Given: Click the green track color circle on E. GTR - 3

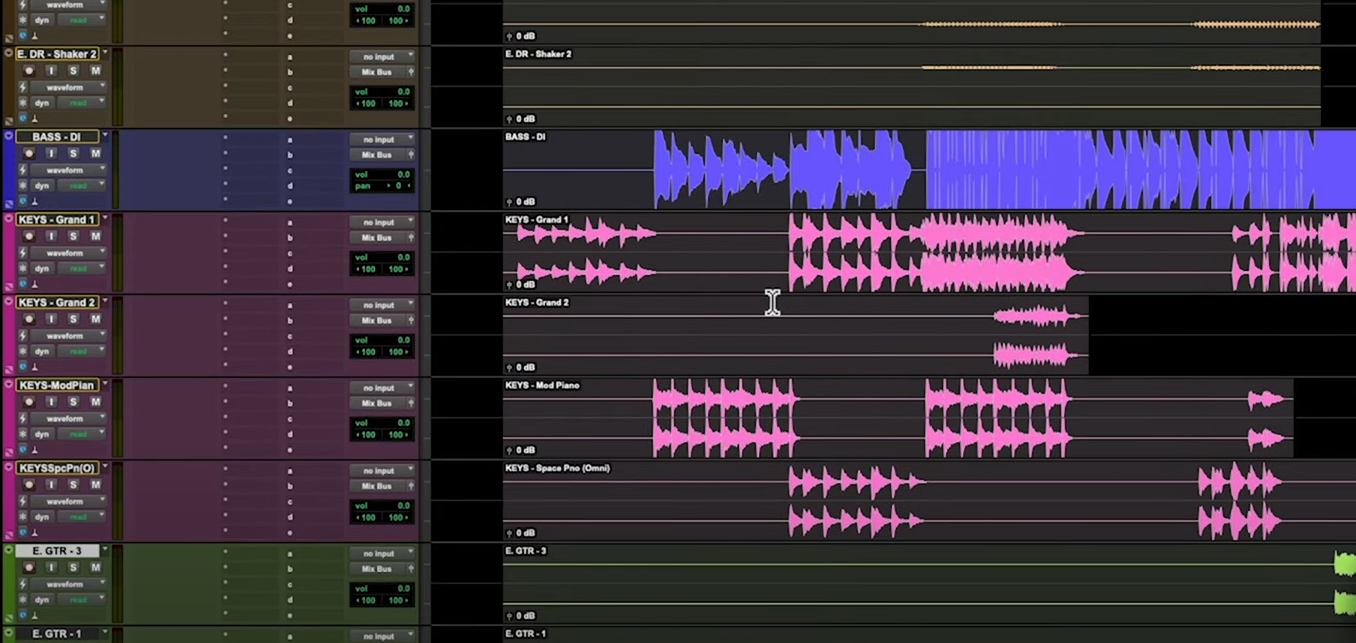Looking at the screenshot, I should (9, 550).
